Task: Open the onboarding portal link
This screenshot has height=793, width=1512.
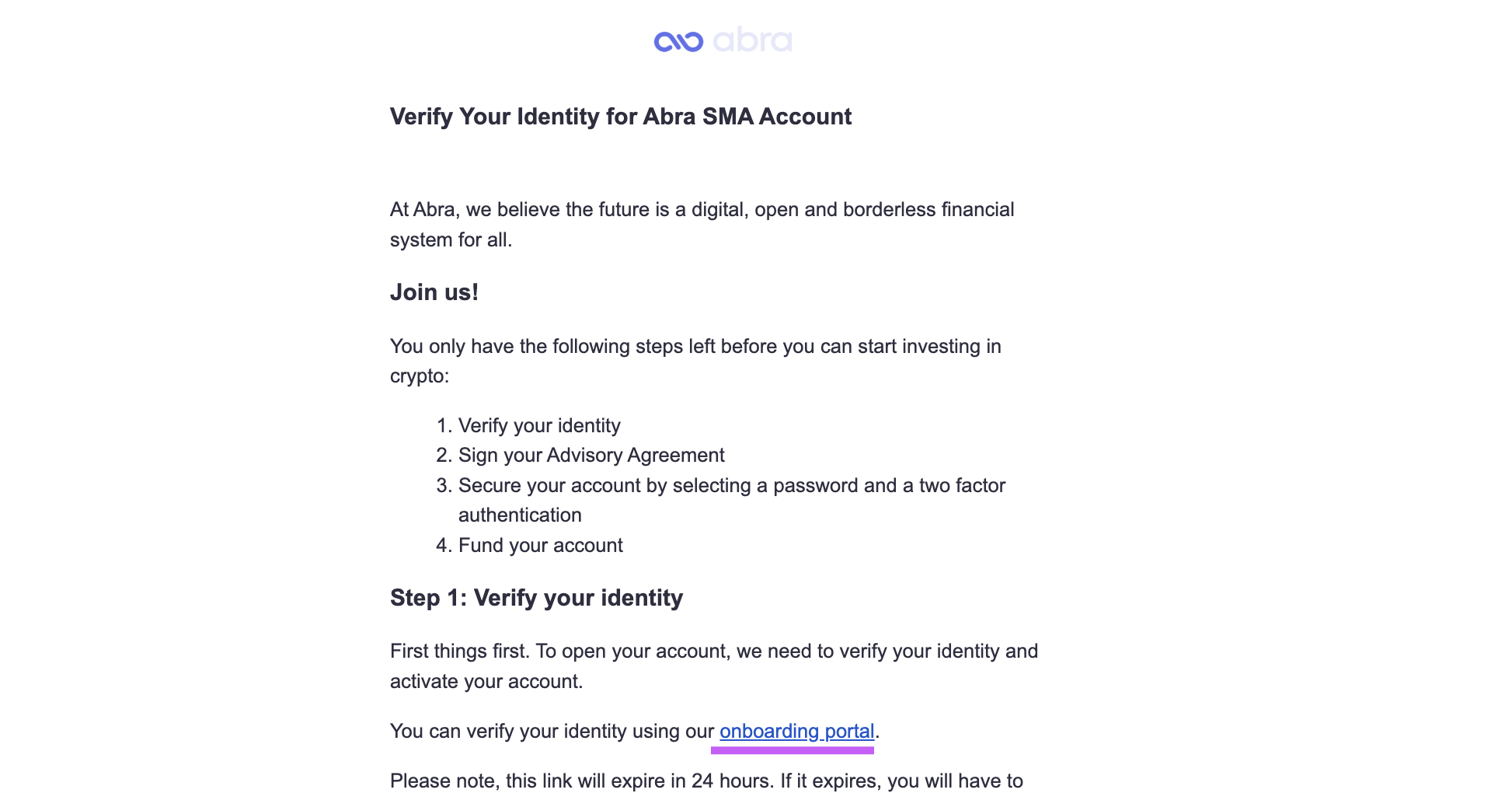Action: [x=796, y=732]
